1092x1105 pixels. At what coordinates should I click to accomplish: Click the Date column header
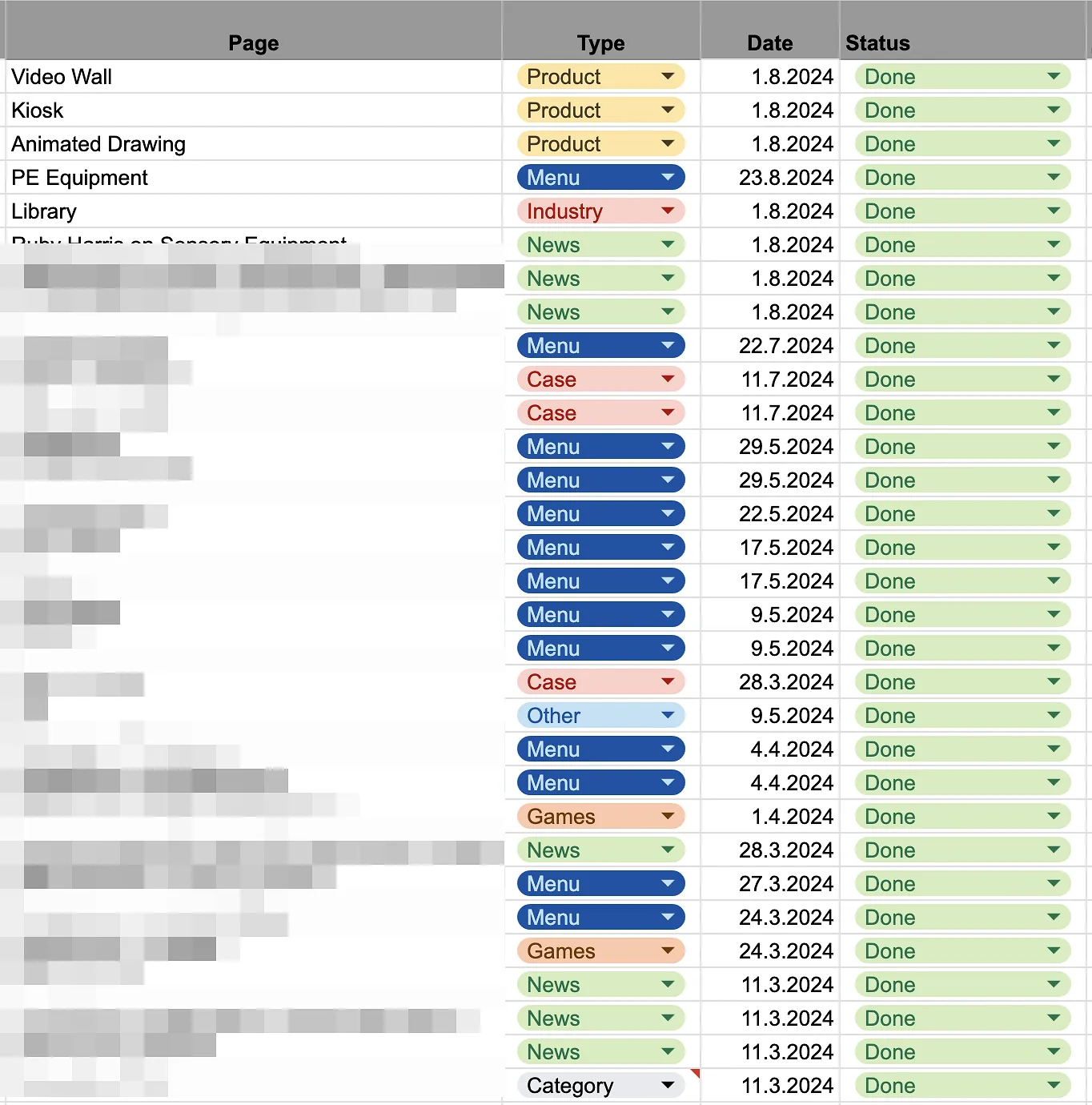769,43
